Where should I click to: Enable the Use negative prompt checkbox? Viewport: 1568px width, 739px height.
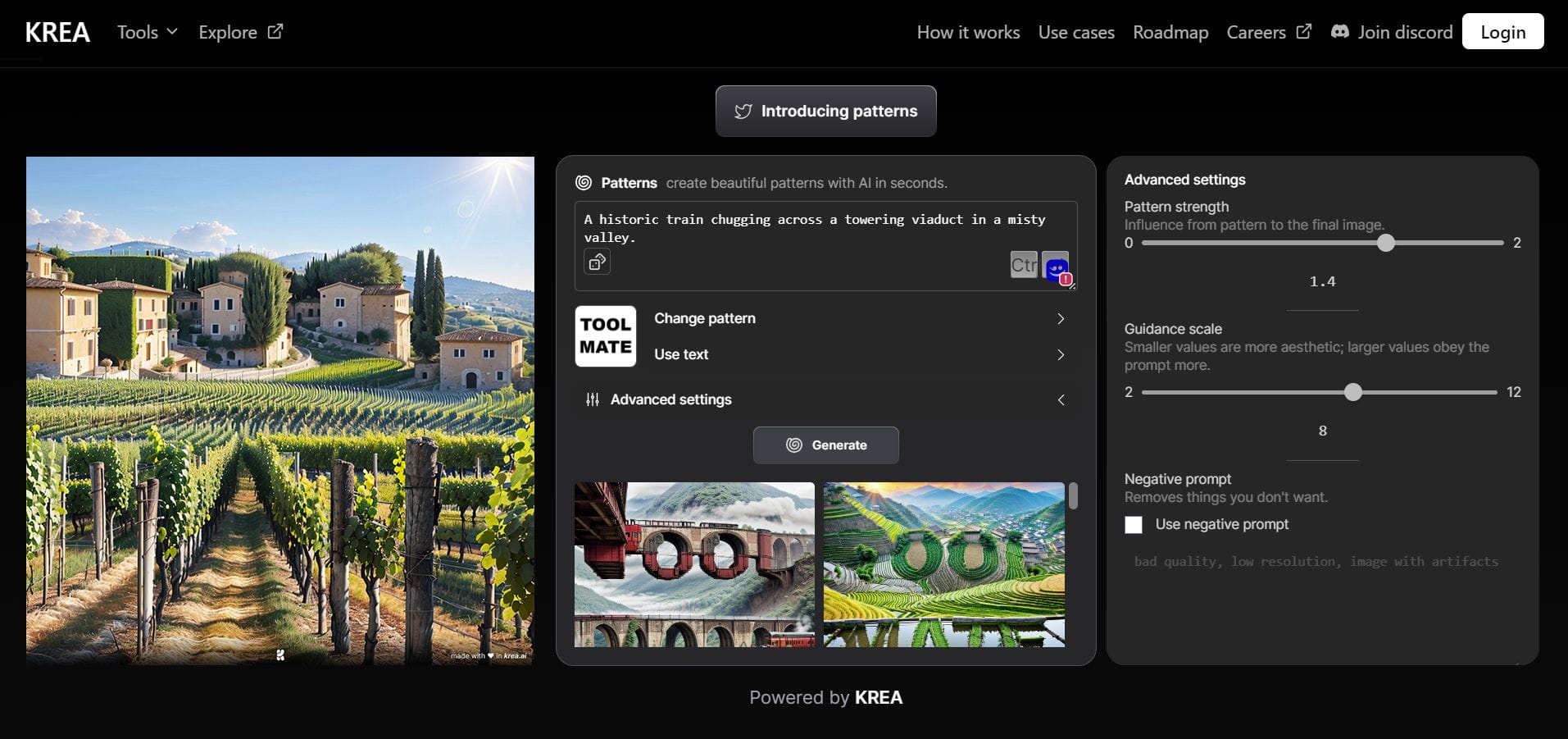click(1134, 525)
